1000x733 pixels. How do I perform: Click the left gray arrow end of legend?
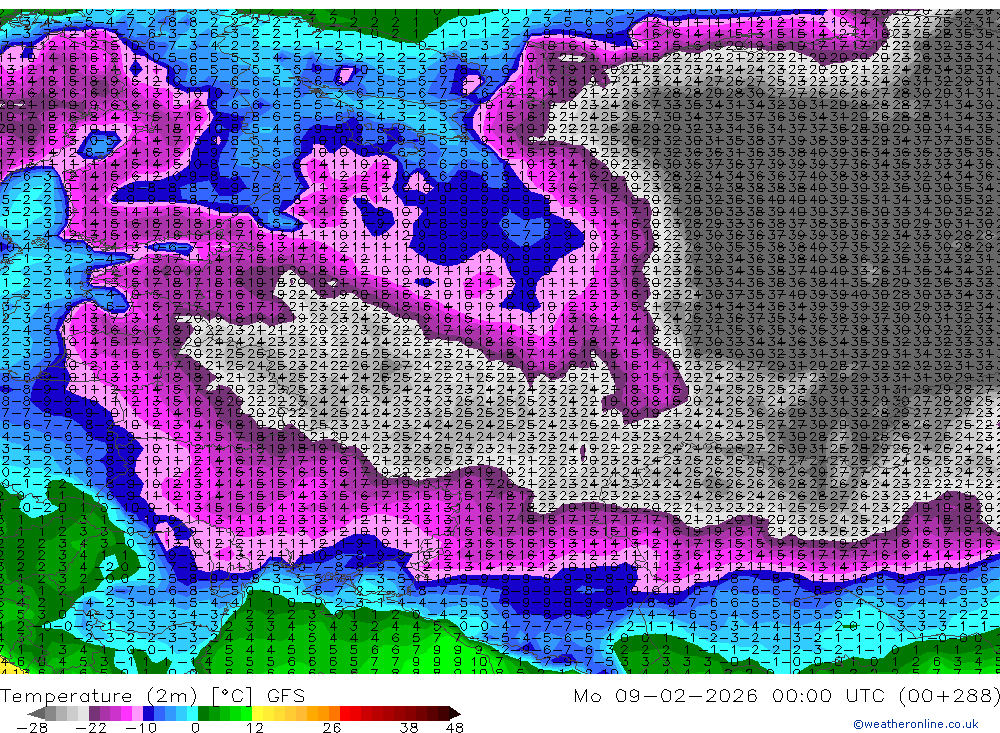point(36,713)
